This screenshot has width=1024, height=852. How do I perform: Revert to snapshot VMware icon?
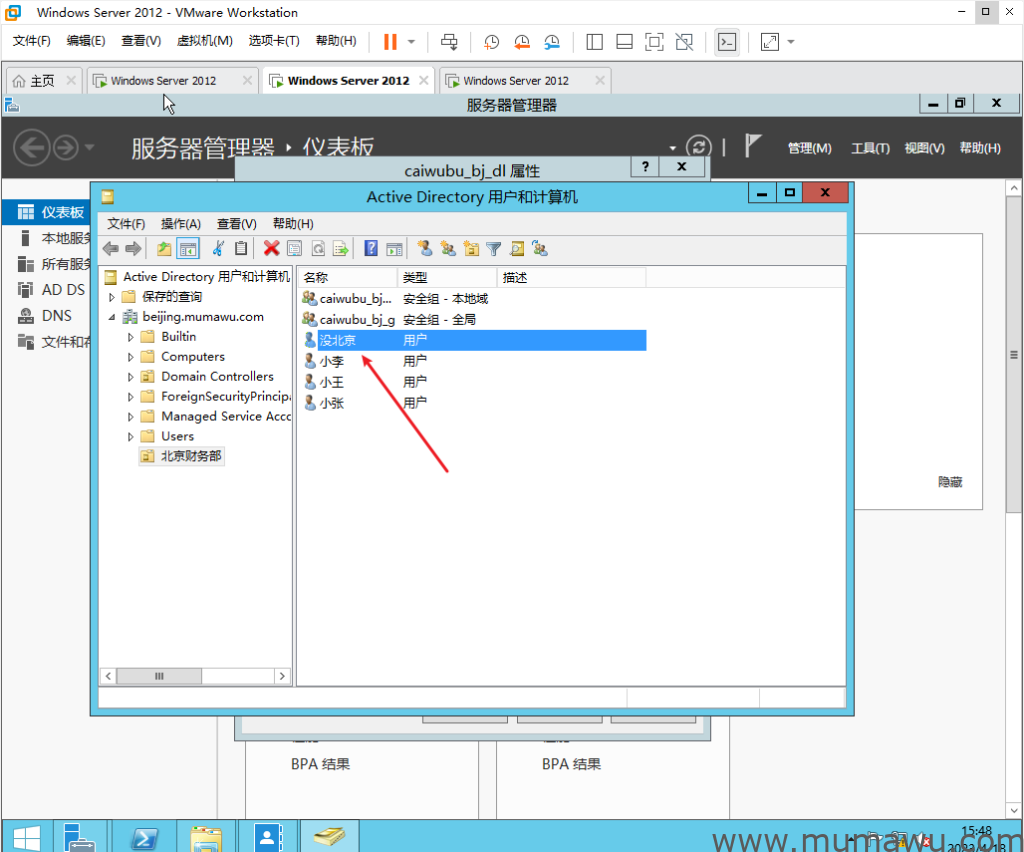click(x=521, y=42)
